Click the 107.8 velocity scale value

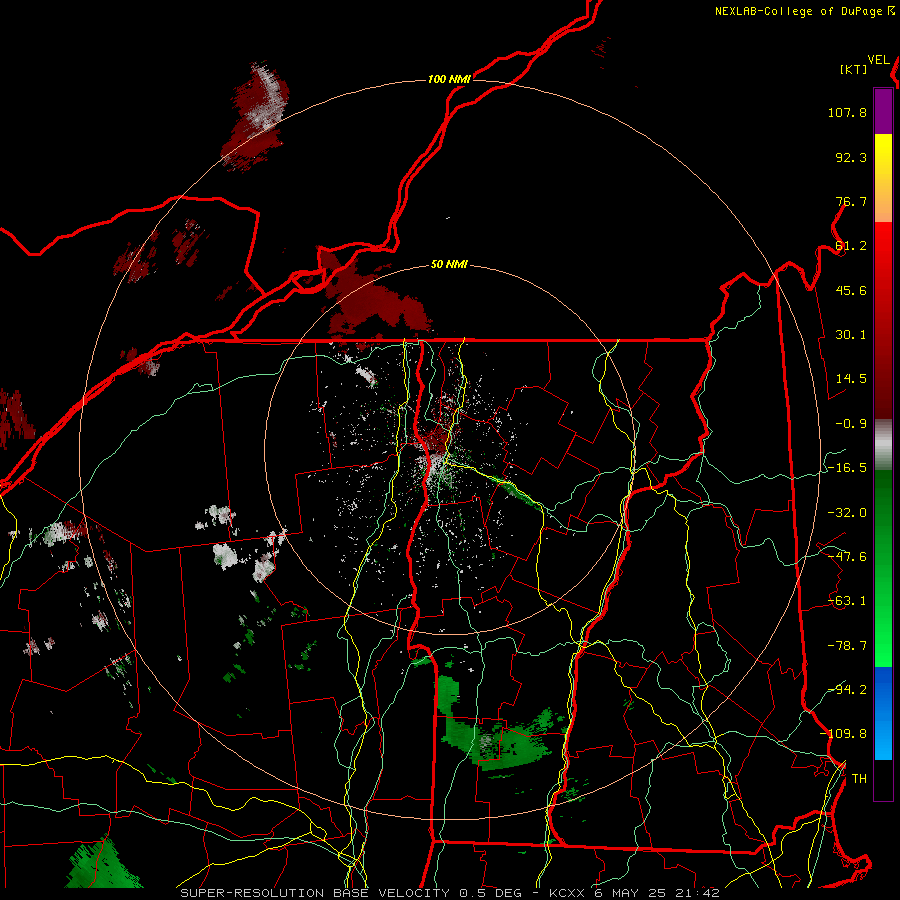pos(847,112)
